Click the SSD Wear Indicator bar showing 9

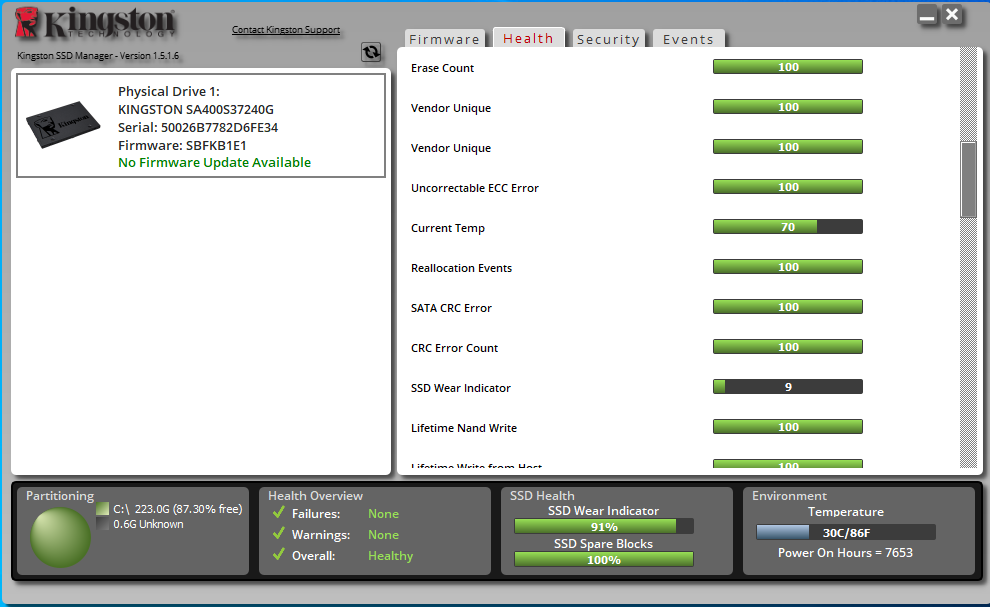788,387
